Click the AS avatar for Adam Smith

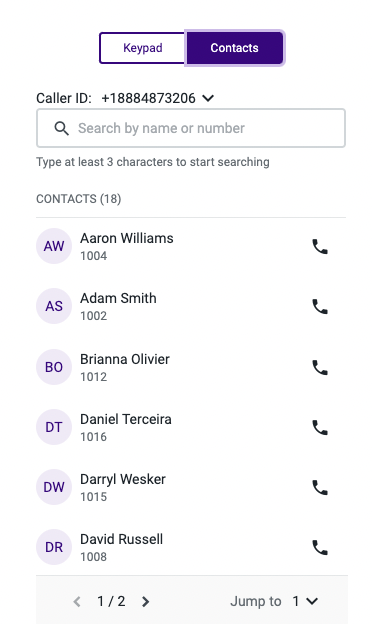(54, 306)
